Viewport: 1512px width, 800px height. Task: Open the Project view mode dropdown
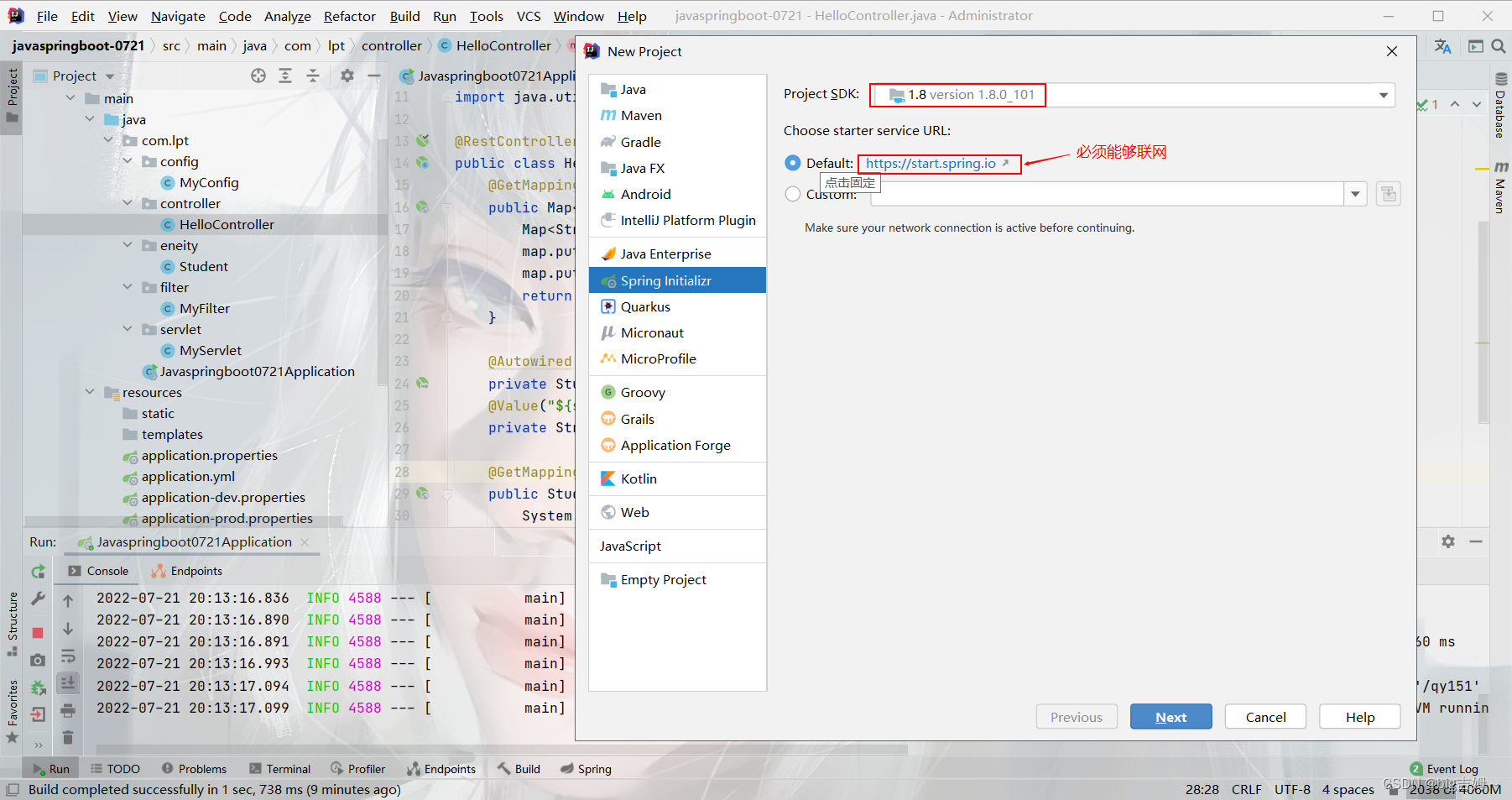point(110,76)
